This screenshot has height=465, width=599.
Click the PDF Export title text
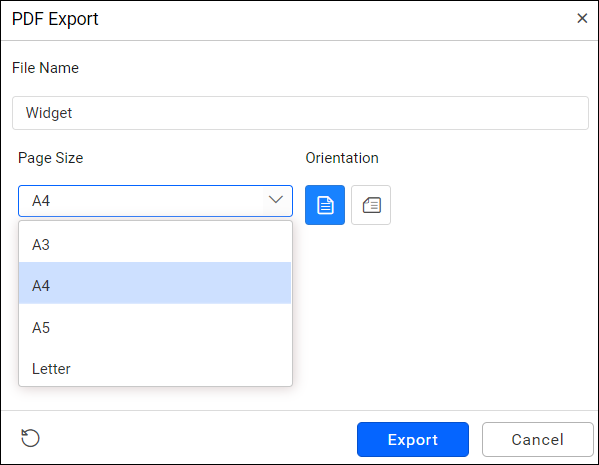[55, 19]
